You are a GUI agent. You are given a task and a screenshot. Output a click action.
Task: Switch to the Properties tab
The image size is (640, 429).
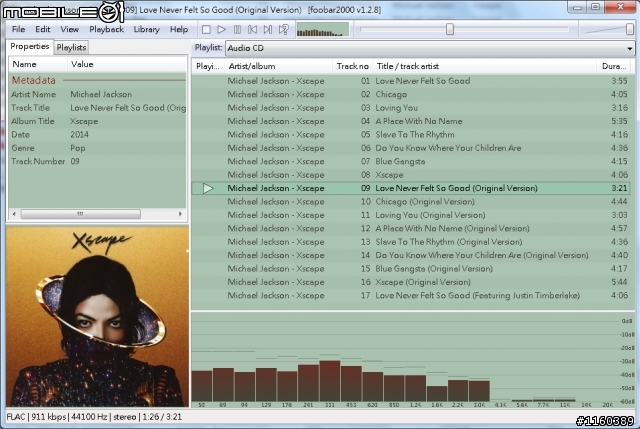(29, 47)
